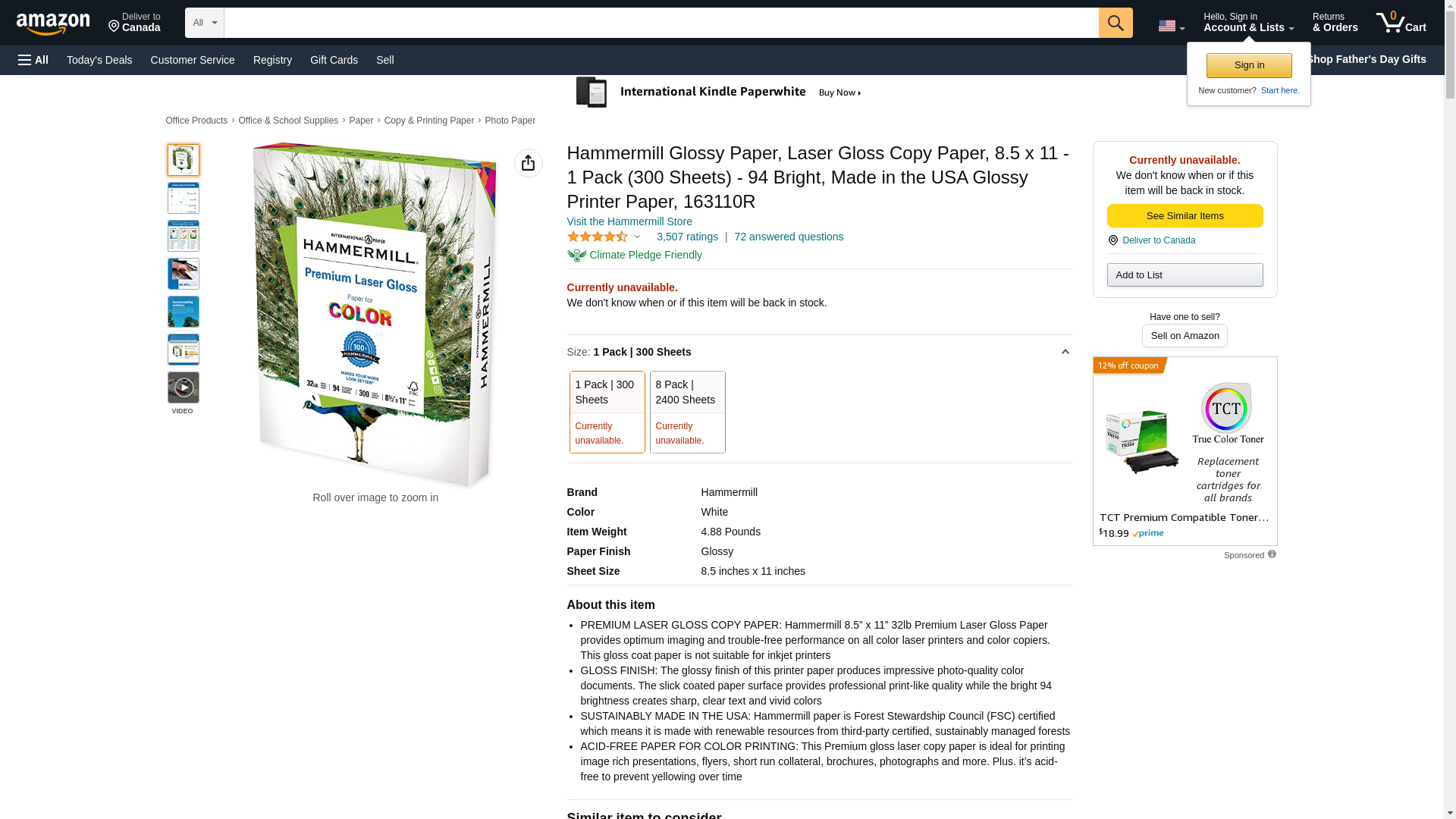Click the sponsored ad info icon

pyautogui.click(x=1272, y=554)
